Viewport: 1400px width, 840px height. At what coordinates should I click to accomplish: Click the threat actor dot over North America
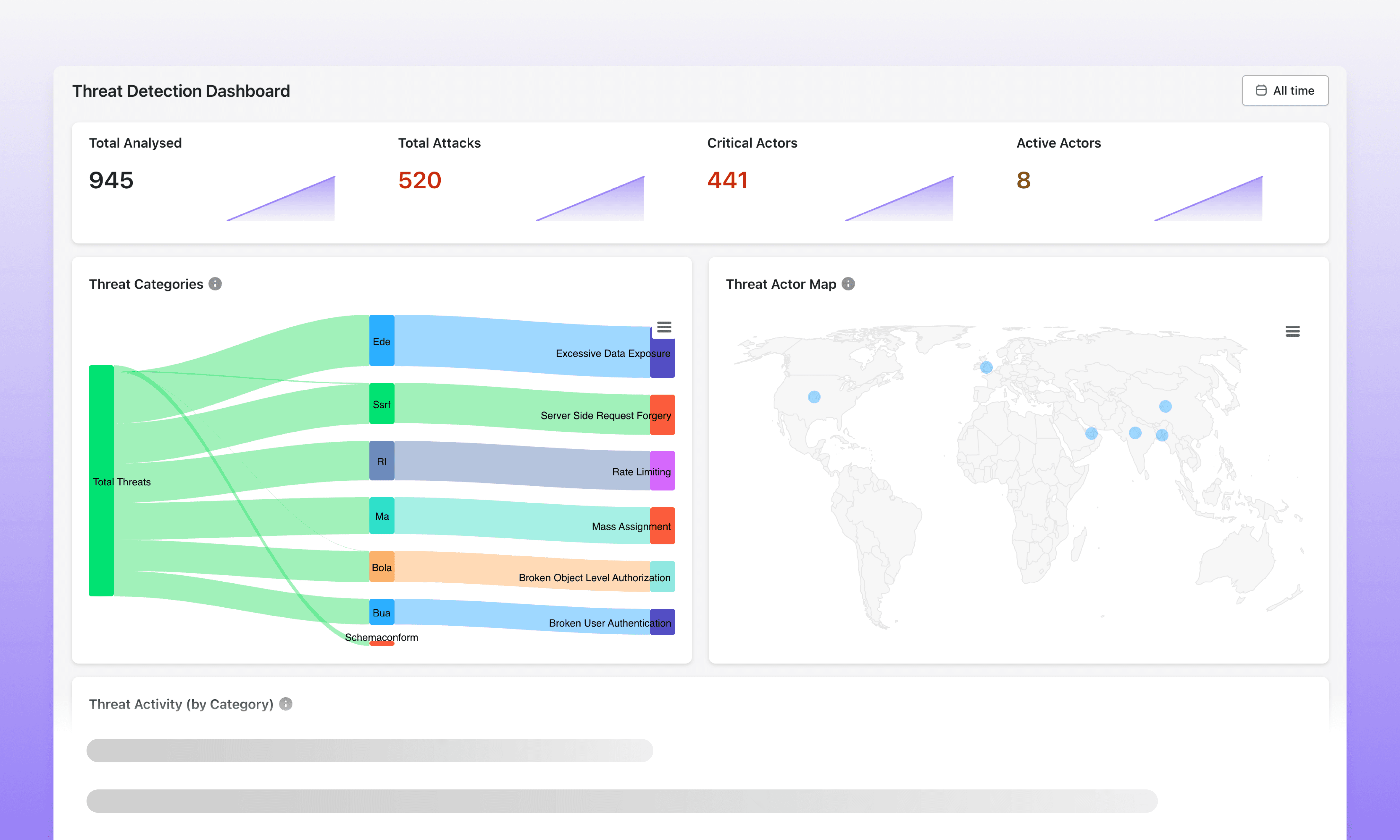click(x=814, y=397)
